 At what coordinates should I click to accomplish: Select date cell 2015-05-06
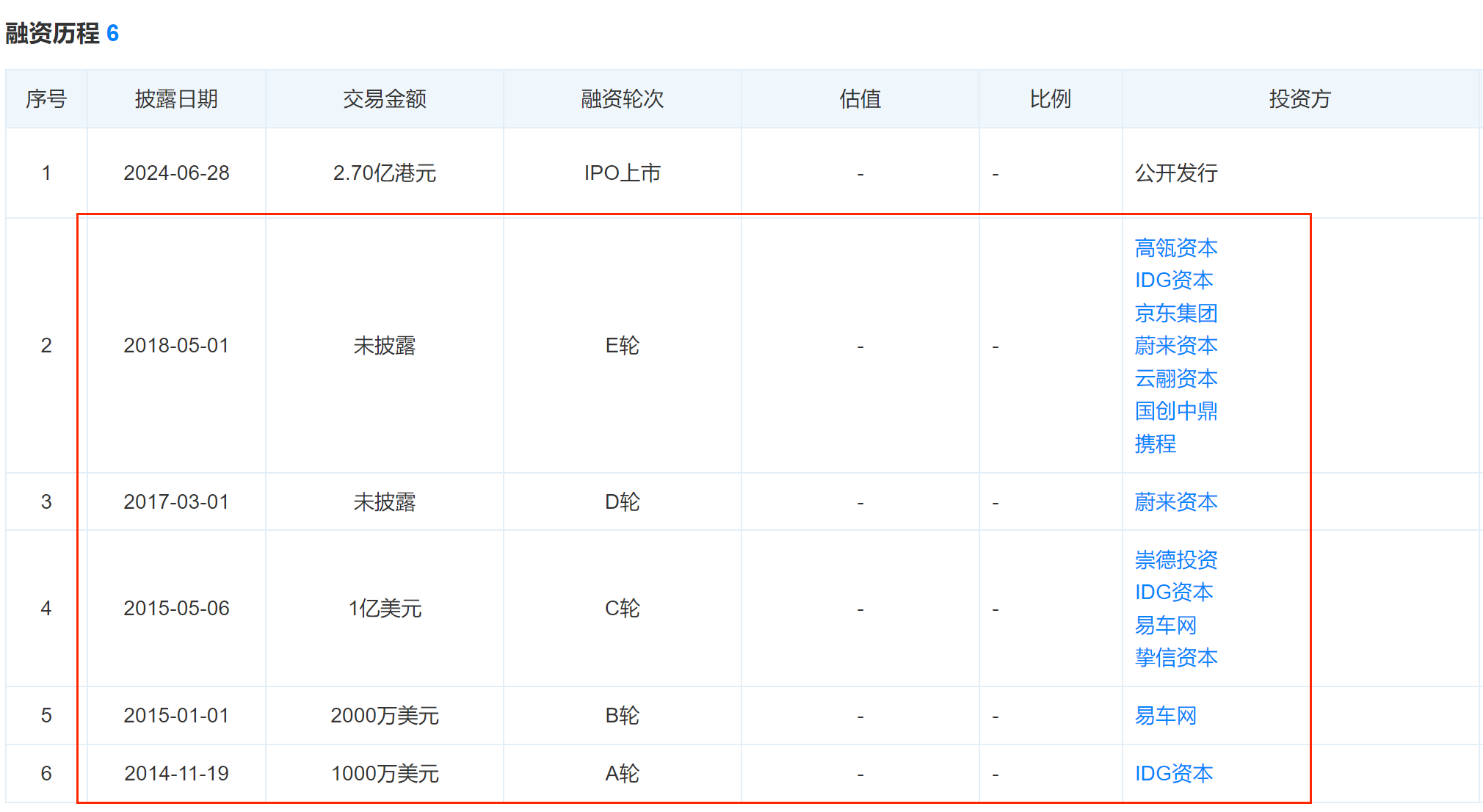pyautogui.click(x=176, y=609)
